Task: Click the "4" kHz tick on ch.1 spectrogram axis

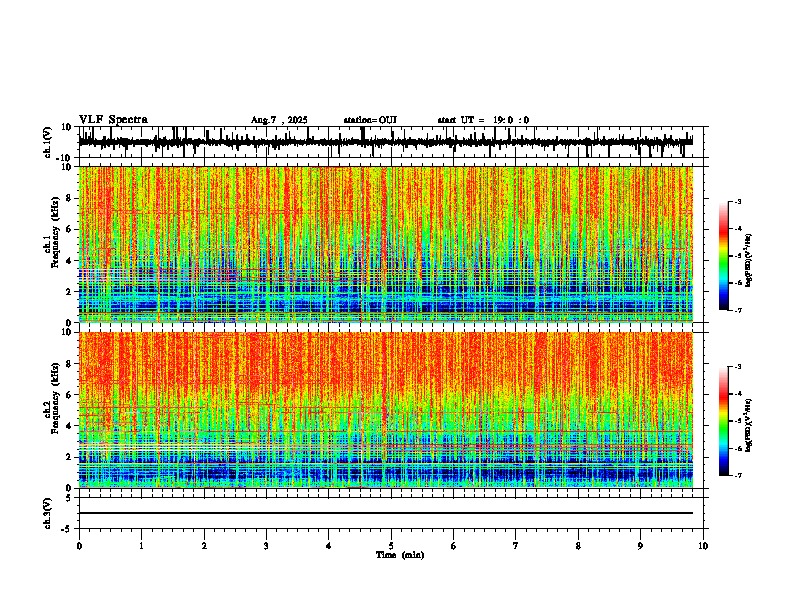Action: [69, 261]
